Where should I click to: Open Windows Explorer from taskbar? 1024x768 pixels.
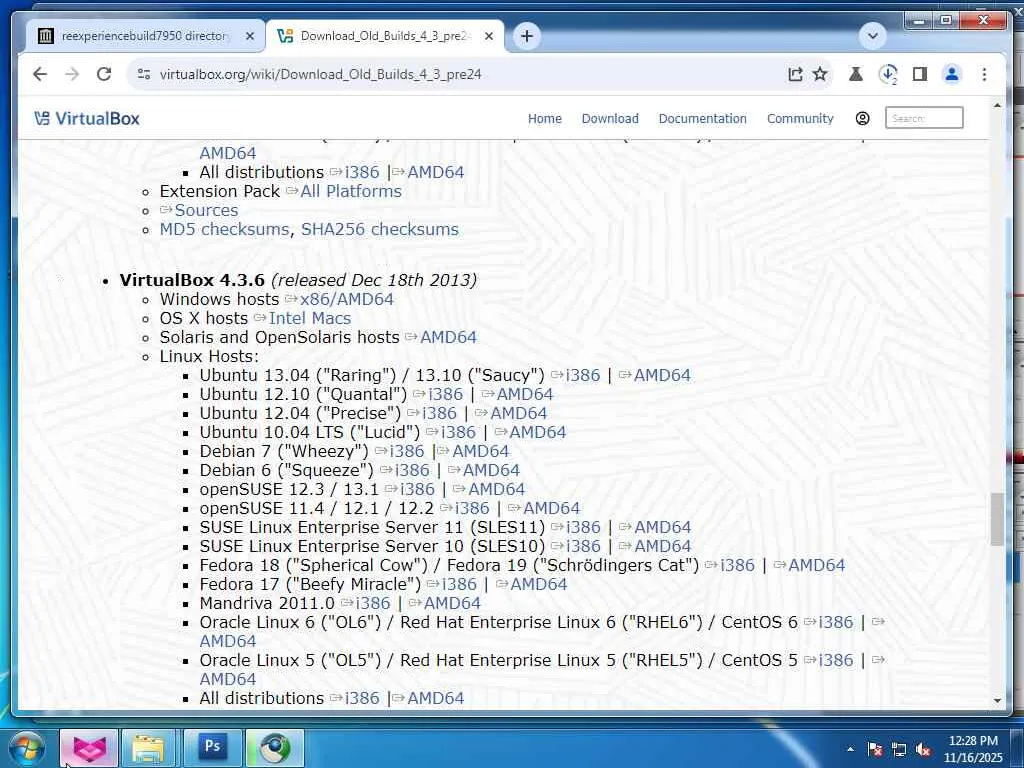pos(148,748)
